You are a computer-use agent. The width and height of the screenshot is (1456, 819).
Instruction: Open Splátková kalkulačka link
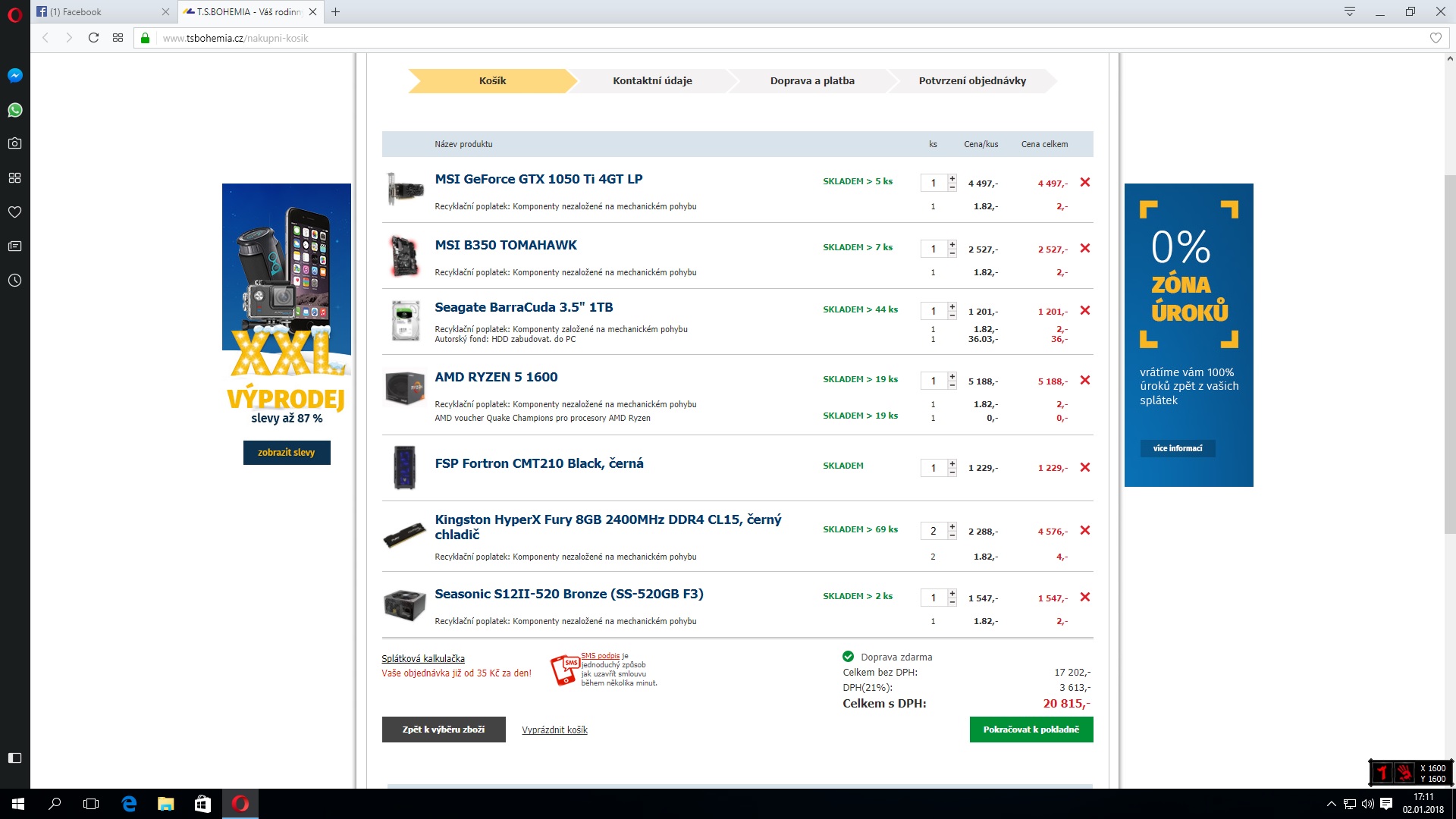(422, 658)
